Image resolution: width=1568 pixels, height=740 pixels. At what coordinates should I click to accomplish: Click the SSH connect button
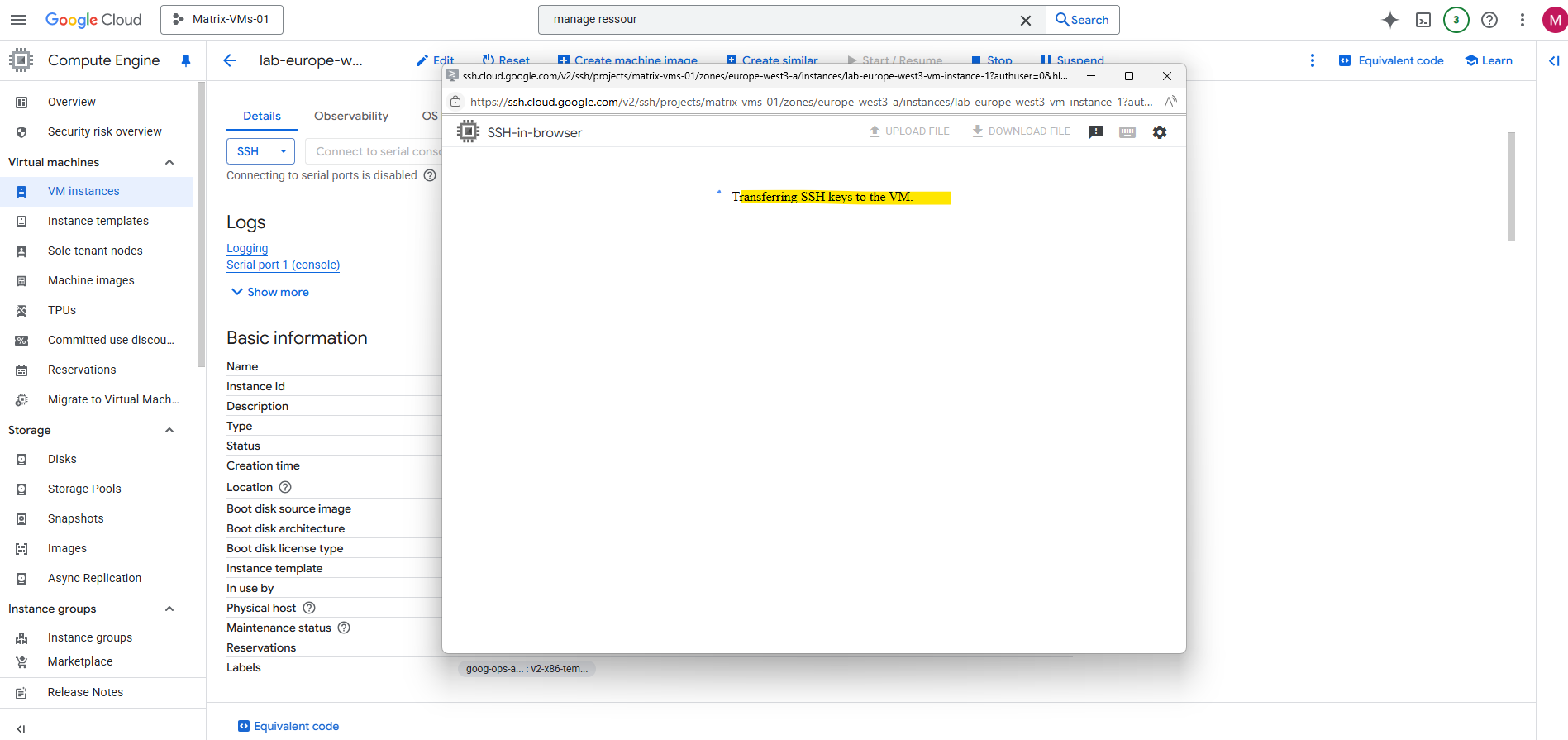[x=248, y=151]
